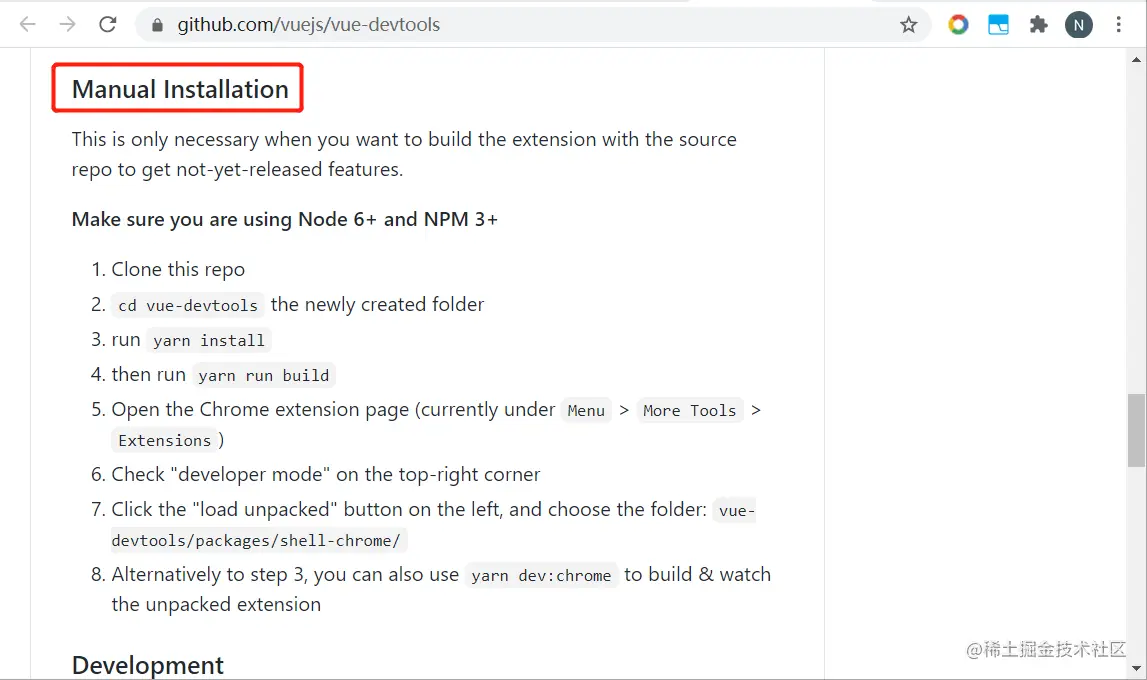
Task: Open the Extensions puzzle piece menu
Action: [x=1038, y=25]
